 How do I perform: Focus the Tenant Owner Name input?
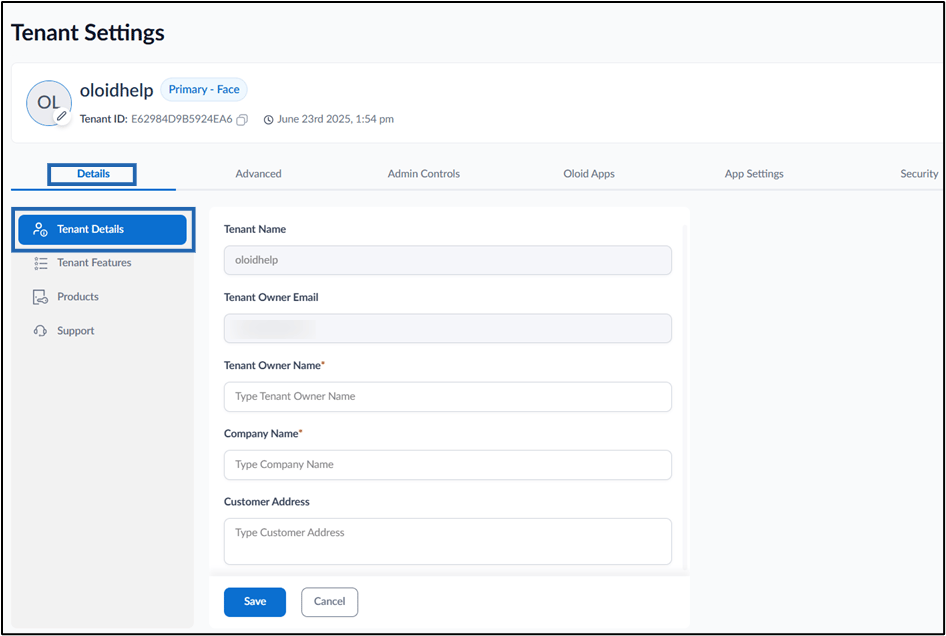pos(448,396)
